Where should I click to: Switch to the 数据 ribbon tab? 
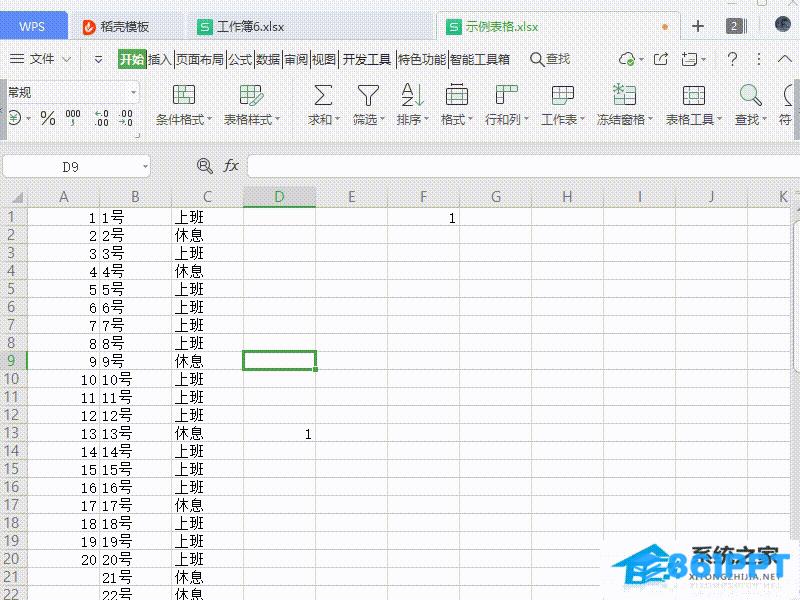(x=268, y=59)
